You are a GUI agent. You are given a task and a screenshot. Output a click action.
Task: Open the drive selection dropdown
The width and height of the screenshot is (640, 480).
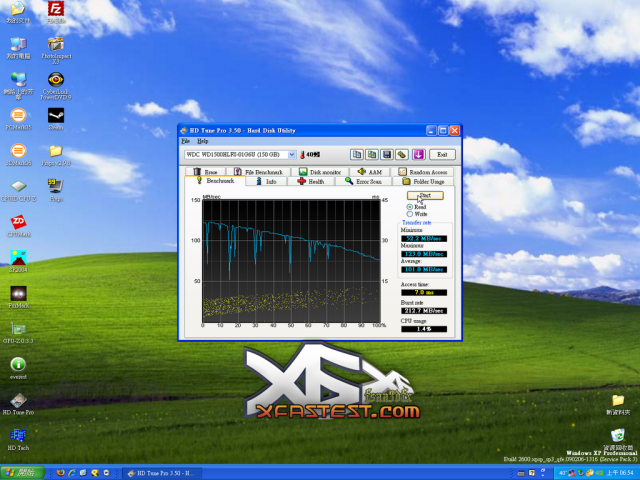tap(240, 155)
